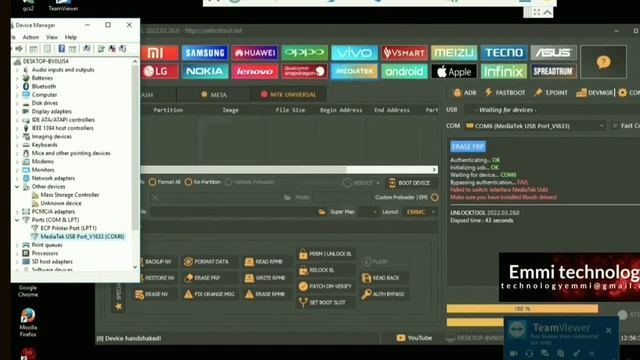Select the Nokia brand tile
The width and height of the screenshot is (640, 360).
205,71
